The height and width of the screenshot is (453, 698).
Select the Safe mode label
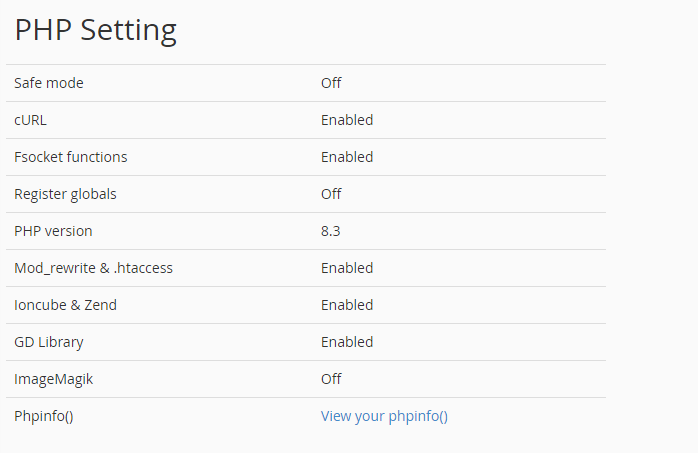click(x=49, y=83)
